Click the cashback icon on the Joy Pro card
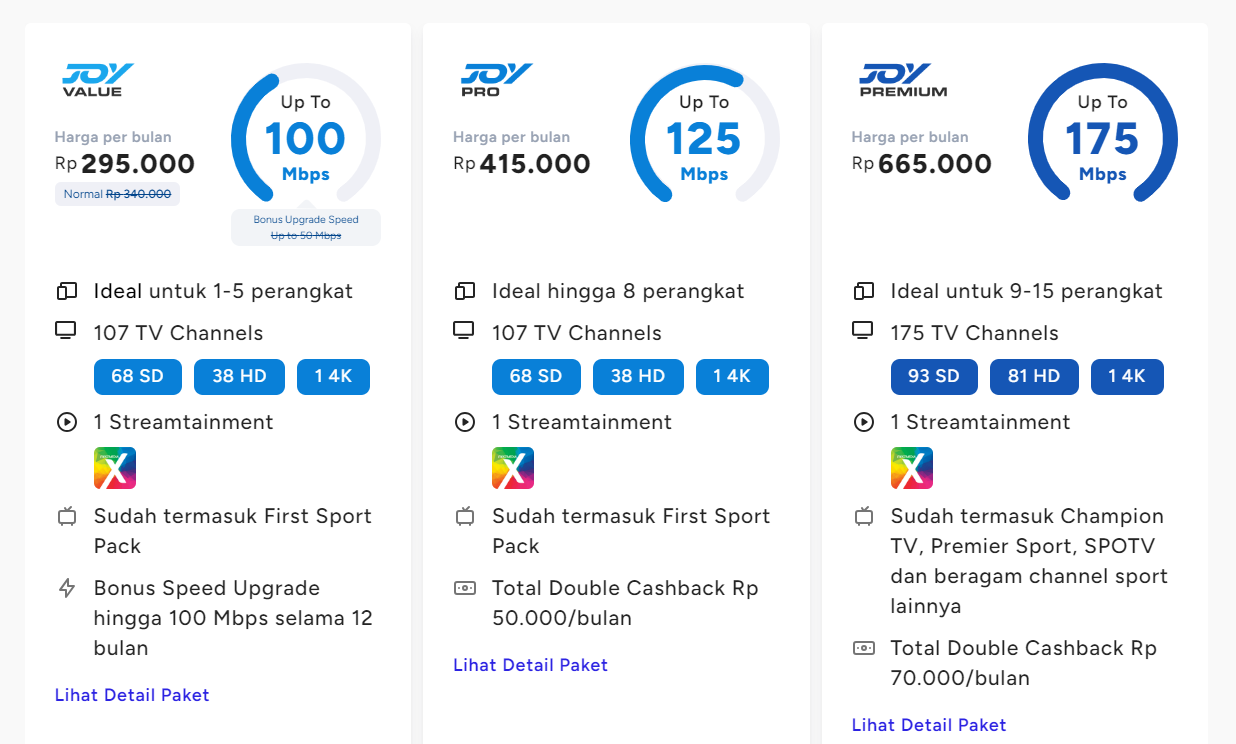 pyautogui.click(x=464, y=589)
